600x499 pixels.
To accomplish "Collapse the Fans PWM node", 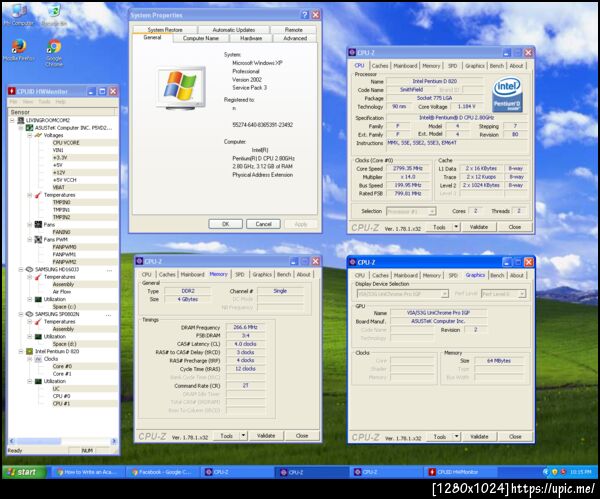I will click(30, 240).
